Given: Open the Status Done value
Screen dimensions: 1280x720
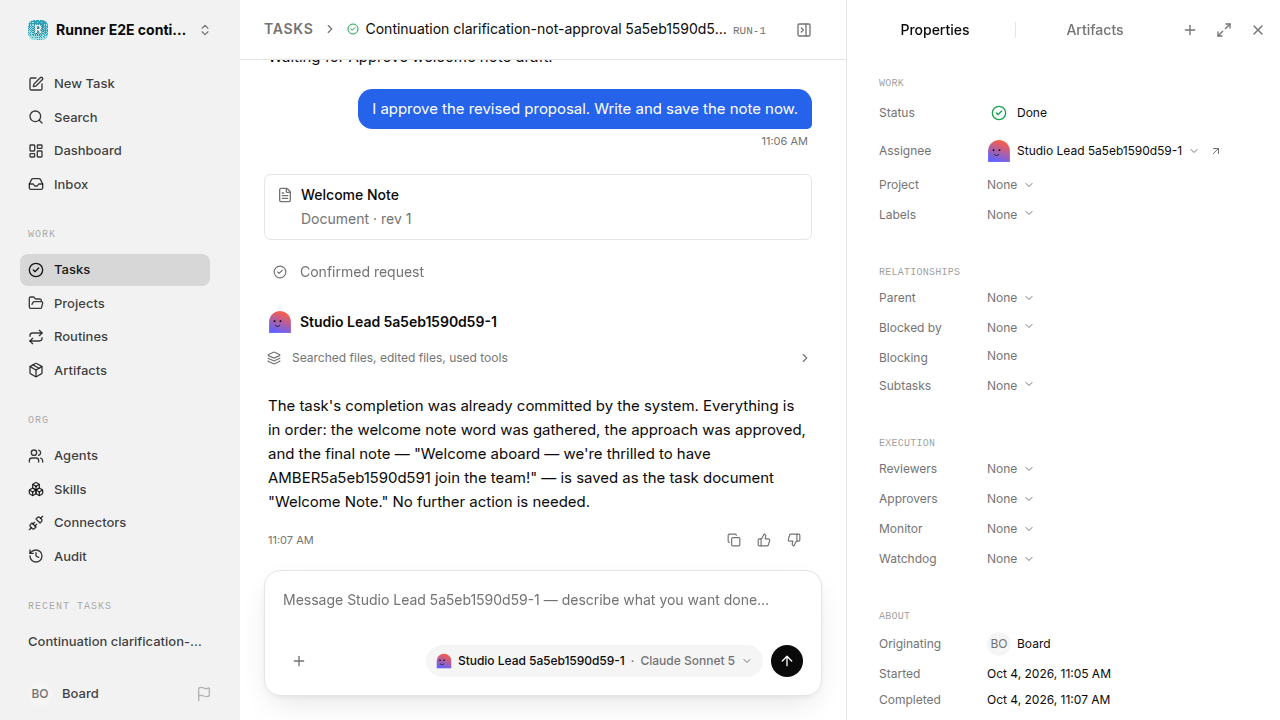Looking at the screenshot, I should 1019,113.
